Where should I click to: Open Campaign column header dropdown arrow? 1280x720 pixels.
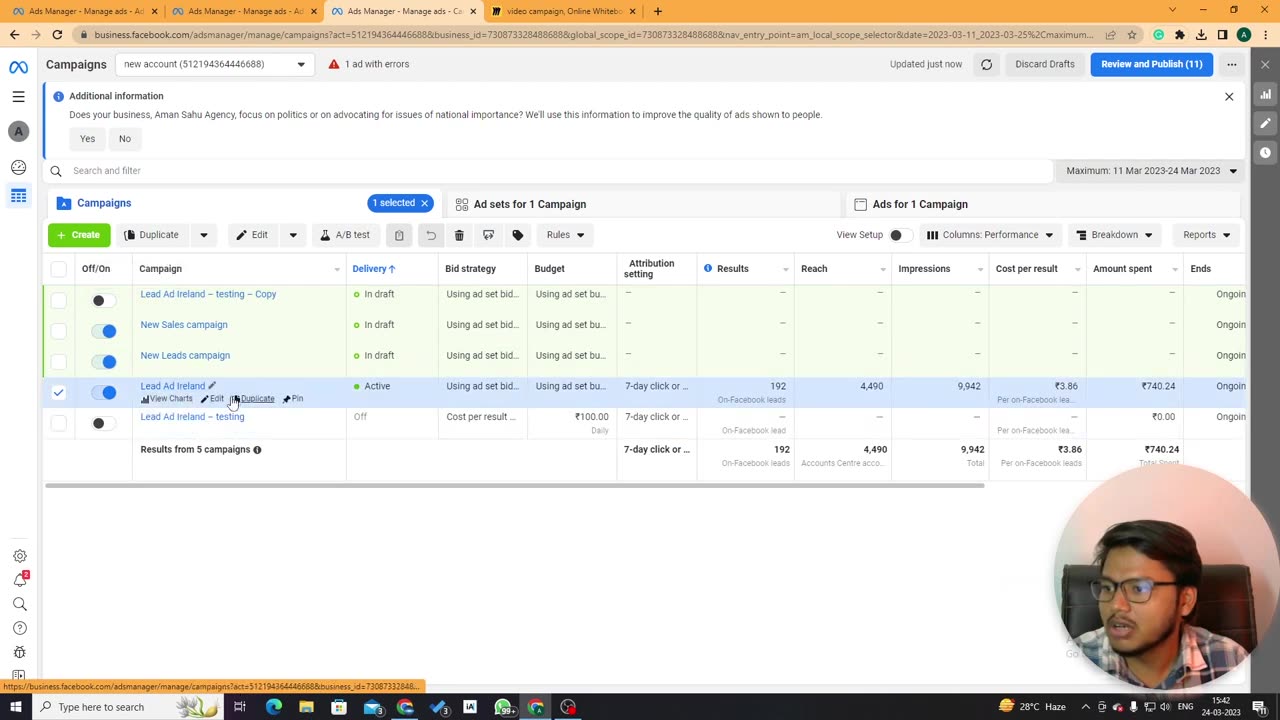pos(337,269)
